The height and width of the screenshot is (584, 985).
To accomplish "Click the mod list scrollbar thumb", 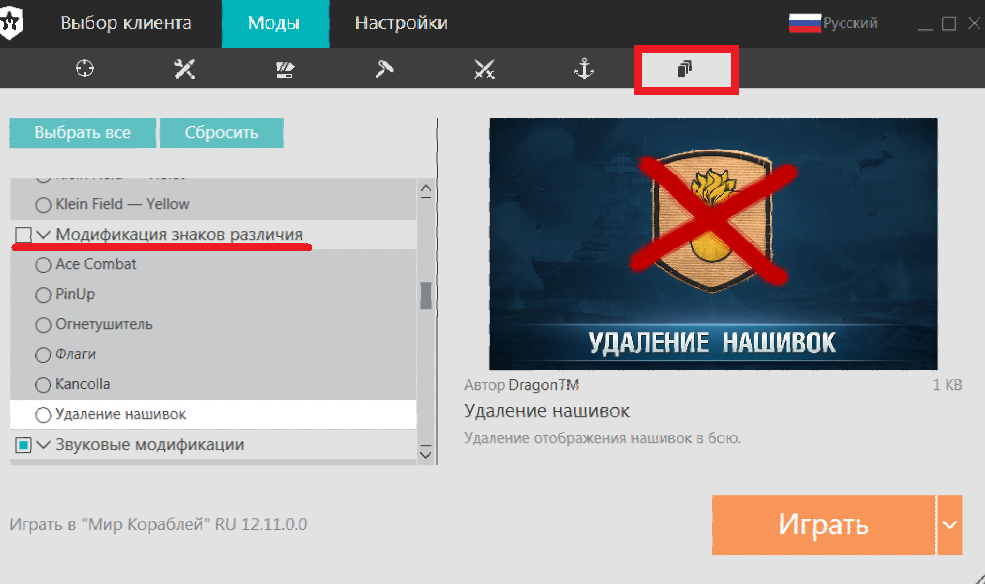I will tap(425, 296).
